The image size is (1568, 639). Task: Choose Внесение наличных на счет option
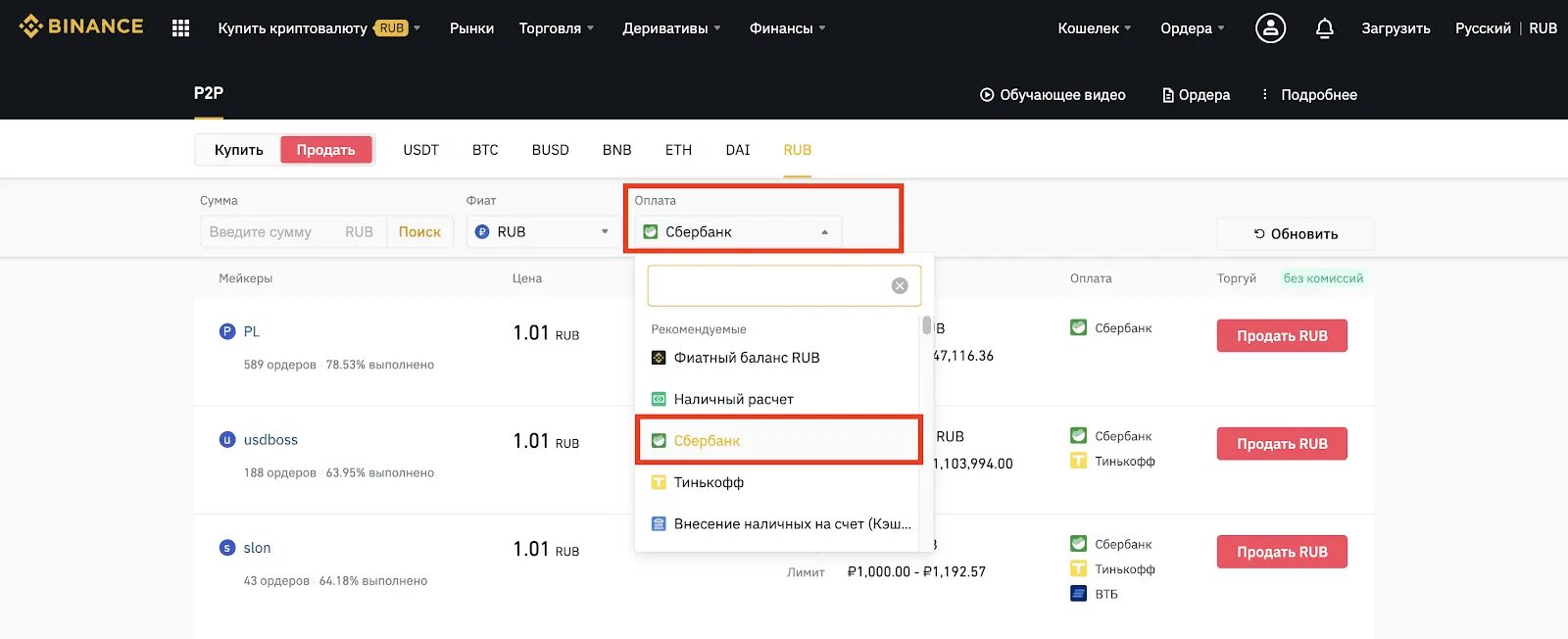[x=779, y=523]
